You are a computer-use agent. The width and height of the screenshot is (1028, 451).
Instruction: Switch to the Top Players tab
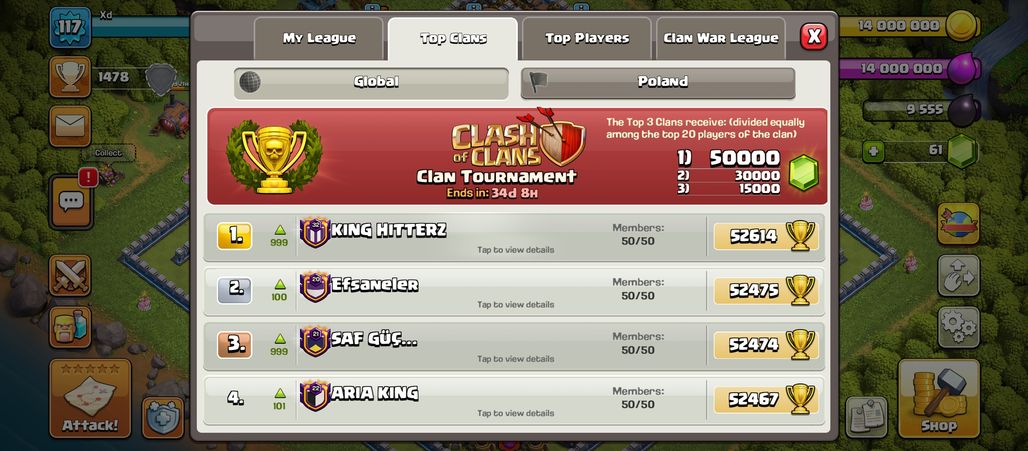587,39
